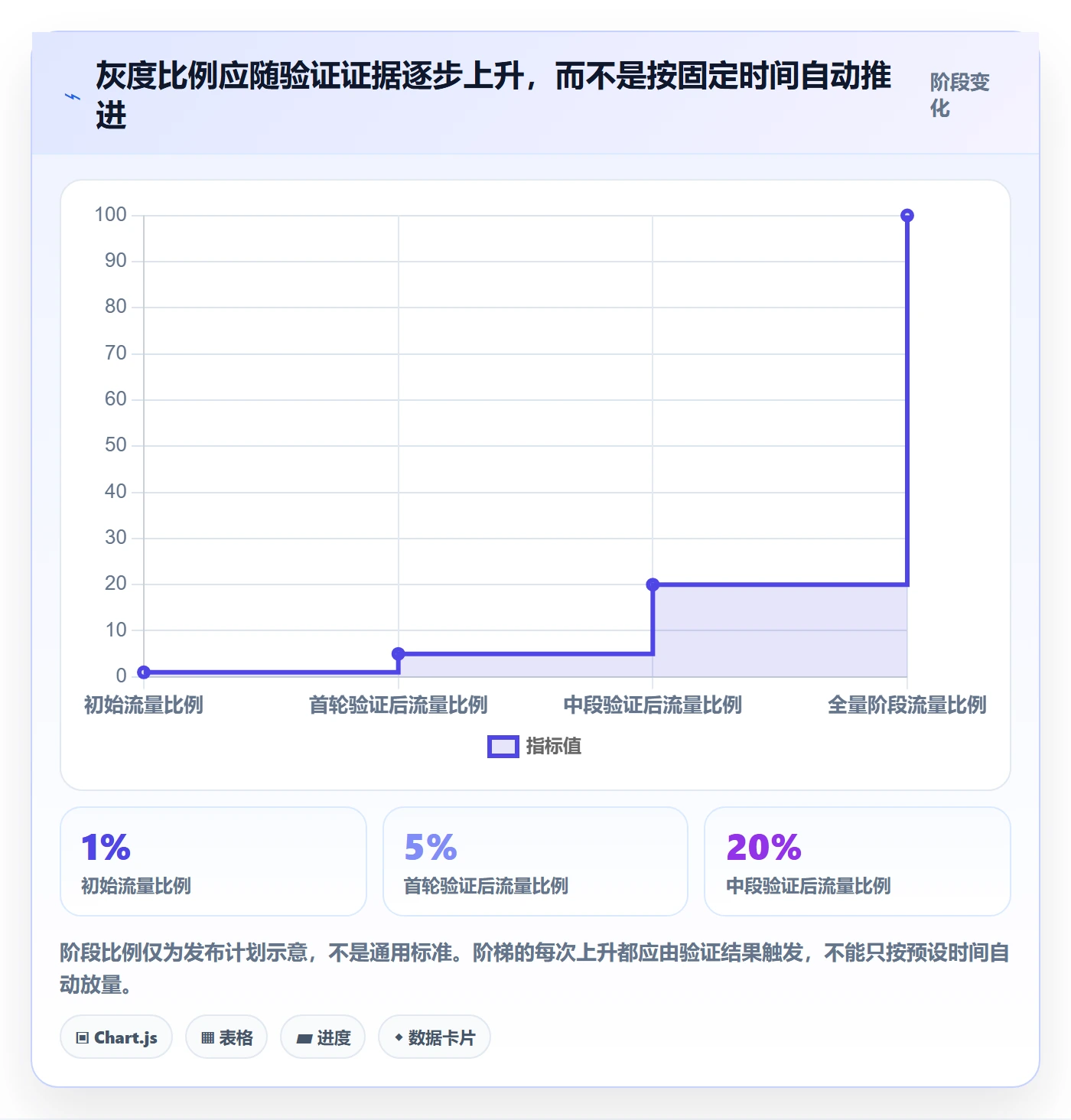Click x-axis label 首轮验证后流量比例

coord(398,705)
